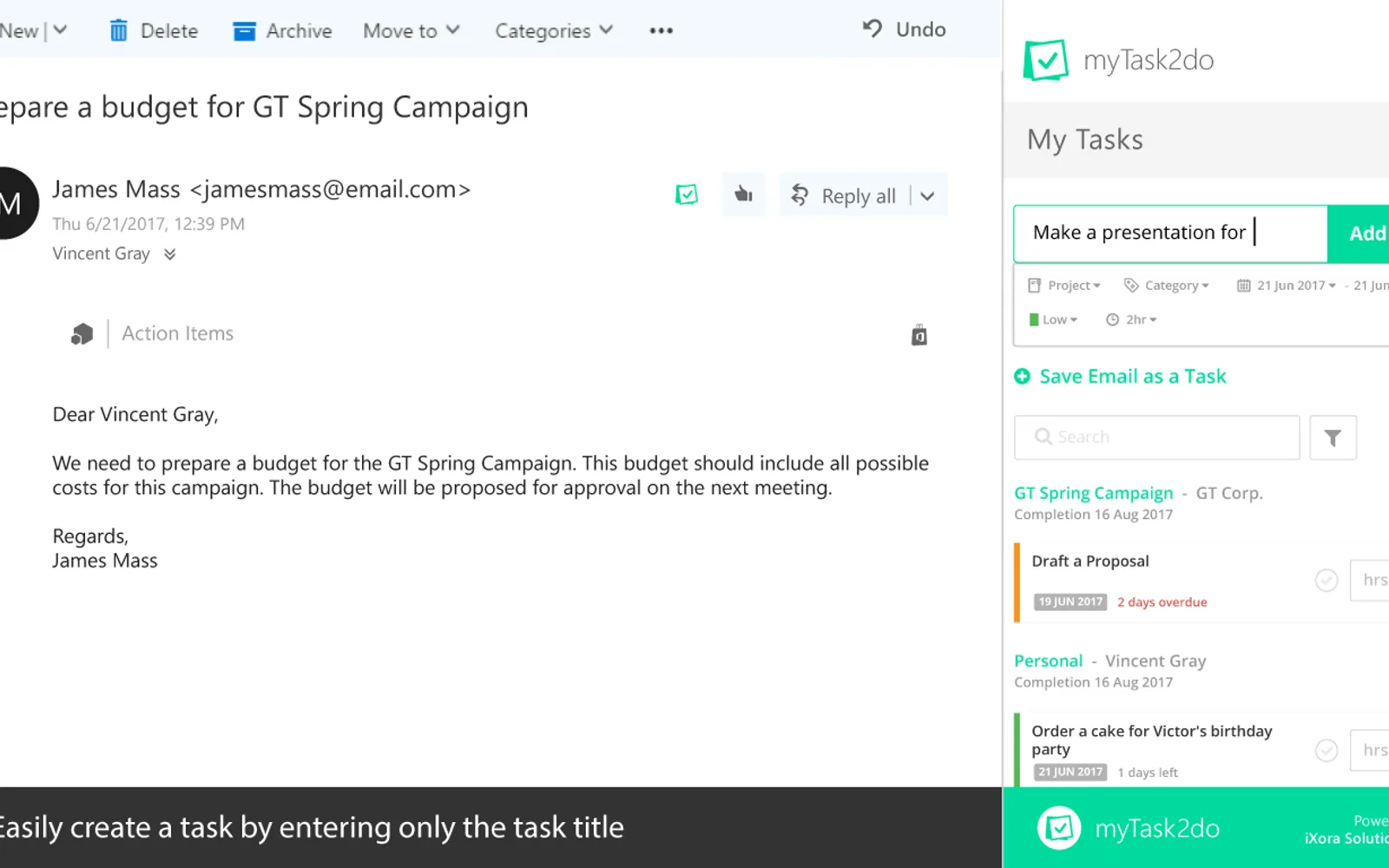Open the Personal project link

click(1049, 661)
